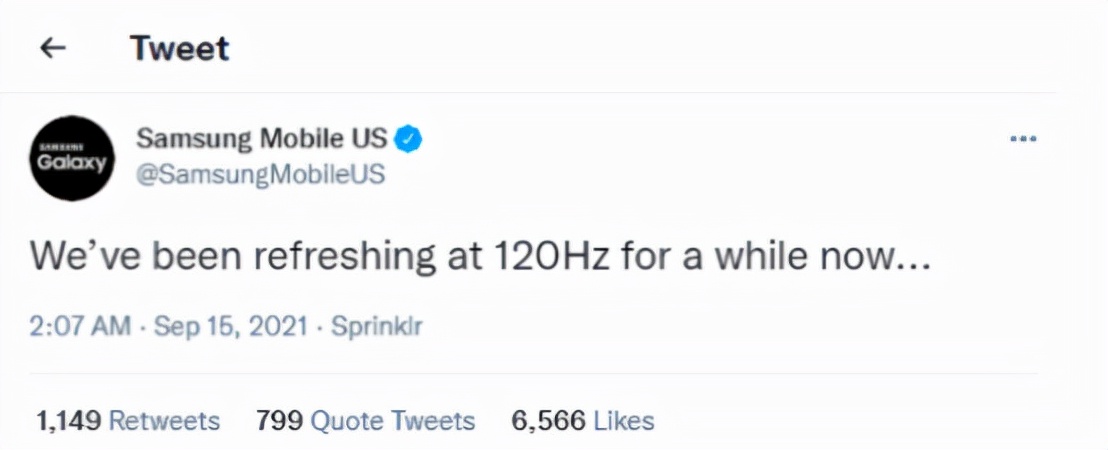Click the 1,149 retweet count number
This screenshot has width=1108, height=450.
[x=68, y=421]
